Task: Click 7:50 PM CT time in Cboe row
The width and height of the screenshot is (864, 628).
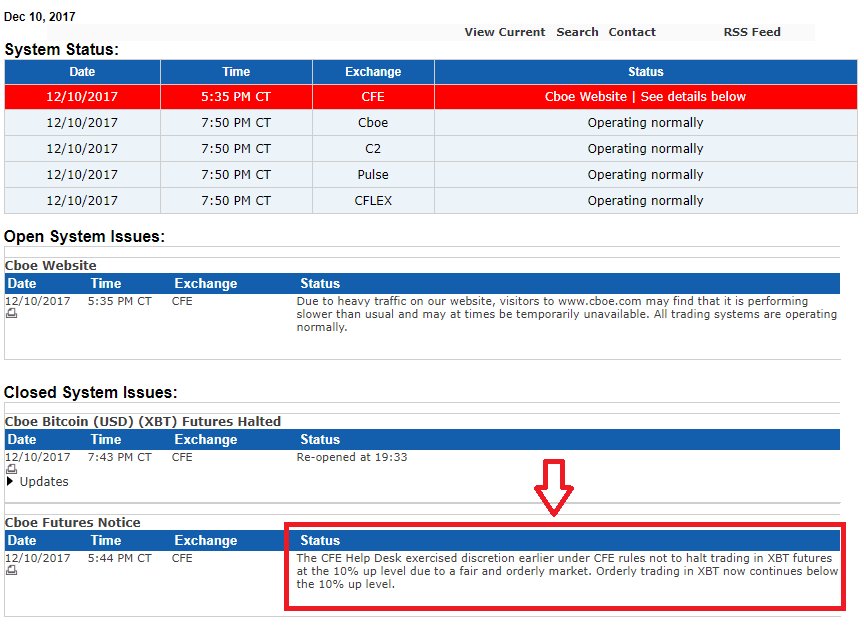Action: (x=236, y=122)
